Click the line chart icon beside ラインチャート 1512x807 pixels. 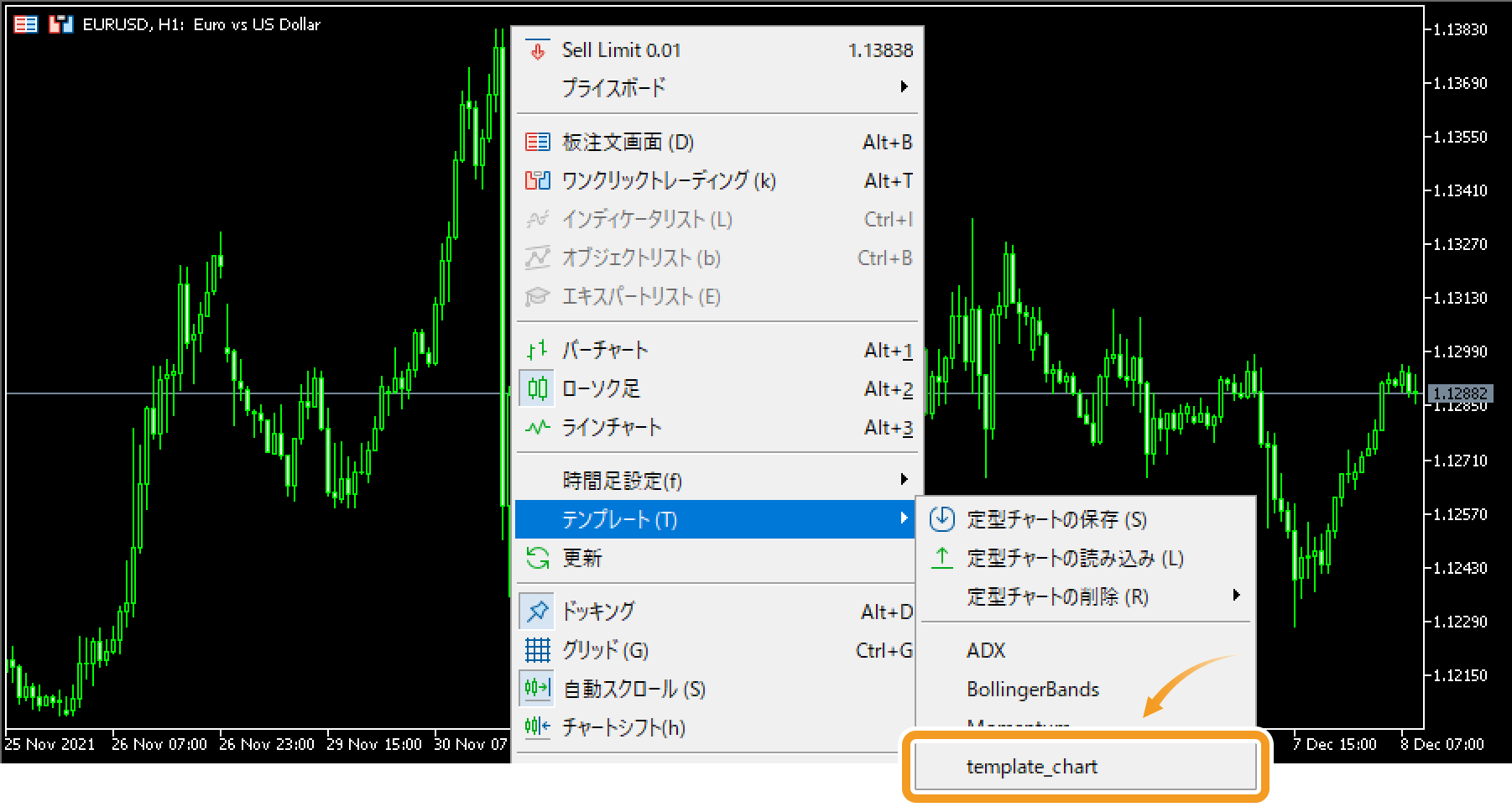click(x=538, y=427)
